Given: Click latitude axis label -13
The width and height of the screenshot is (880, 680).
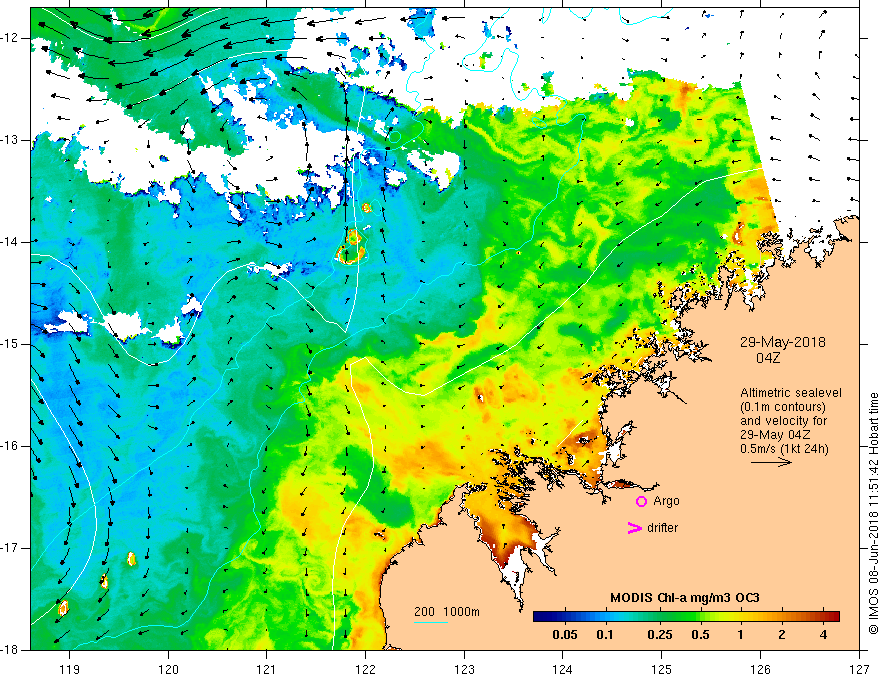Looking at the screenshot, I should point(10,140).
